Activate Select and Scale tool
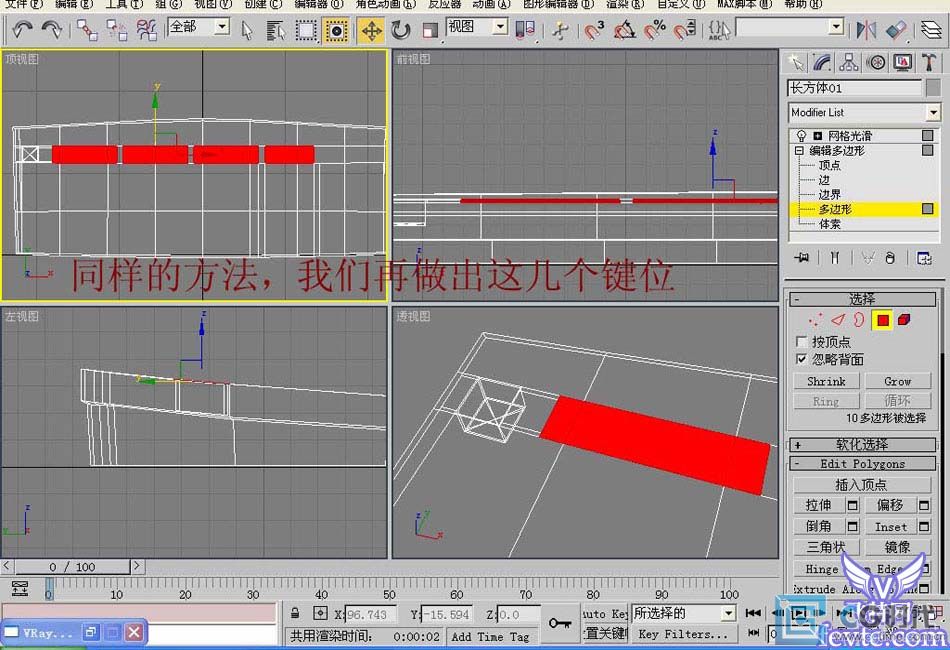 tap(430, 30)
